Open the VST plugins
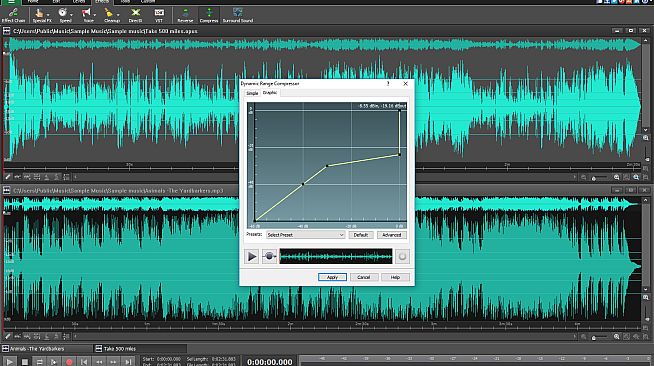Image resolution: width=654 pixels, height=366 pixels. pos(159,15)
